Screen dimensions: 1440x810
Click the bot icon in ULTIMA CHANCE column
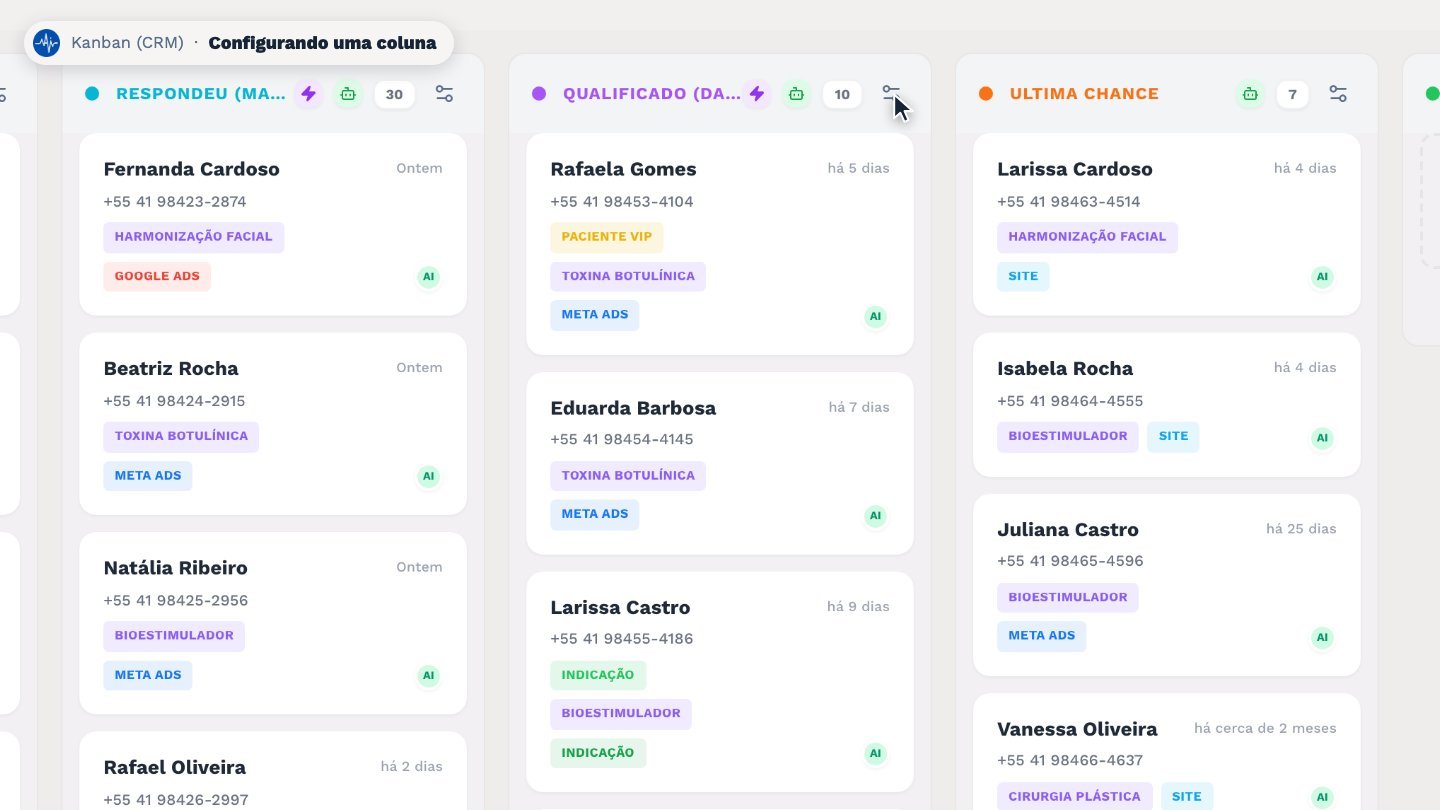coord(1250,94)
